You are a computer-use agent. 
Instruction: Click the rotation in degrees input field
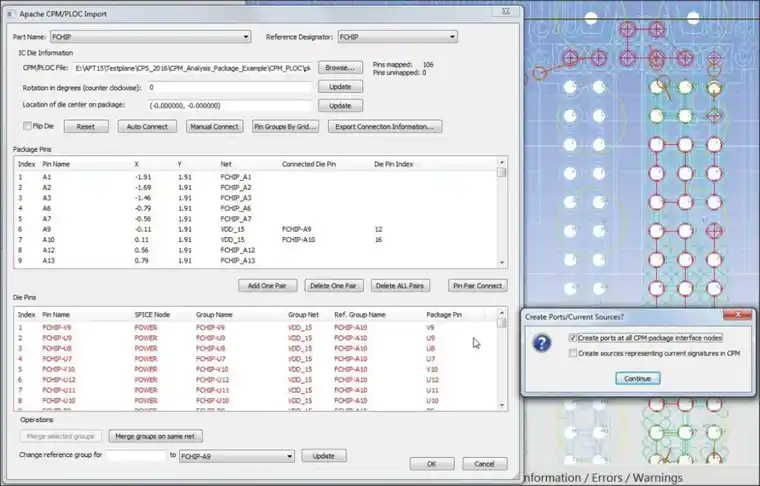(x=230, y=87)
